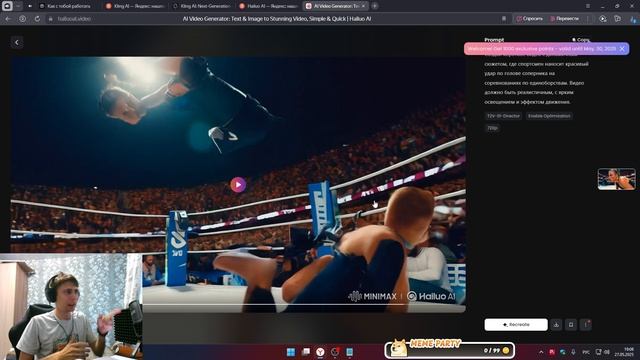640x360 pixels.
Task: Open the next video thumbnail on right
Action: tap(616, 179)
